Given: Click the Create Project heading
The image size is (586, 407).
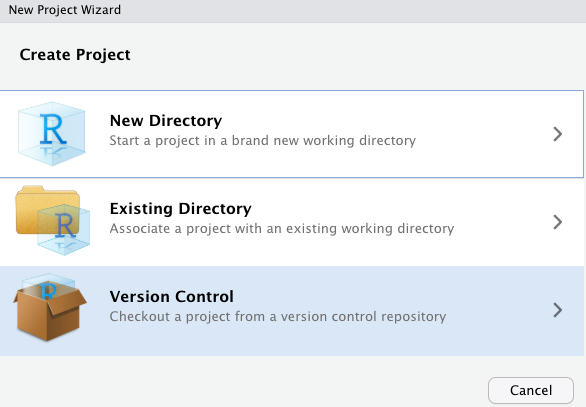Looking at the screenshot, I should pyautogui.click(x=75, y=55).
